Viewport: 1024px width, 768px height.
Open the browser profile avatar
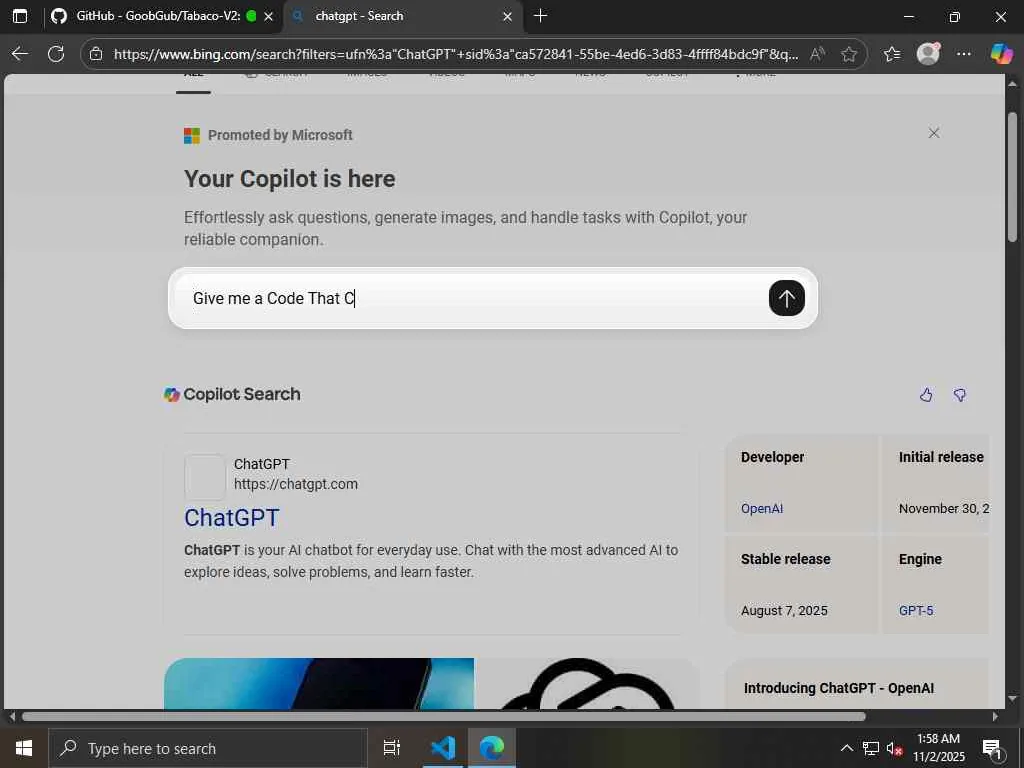(x=928, y=54)
